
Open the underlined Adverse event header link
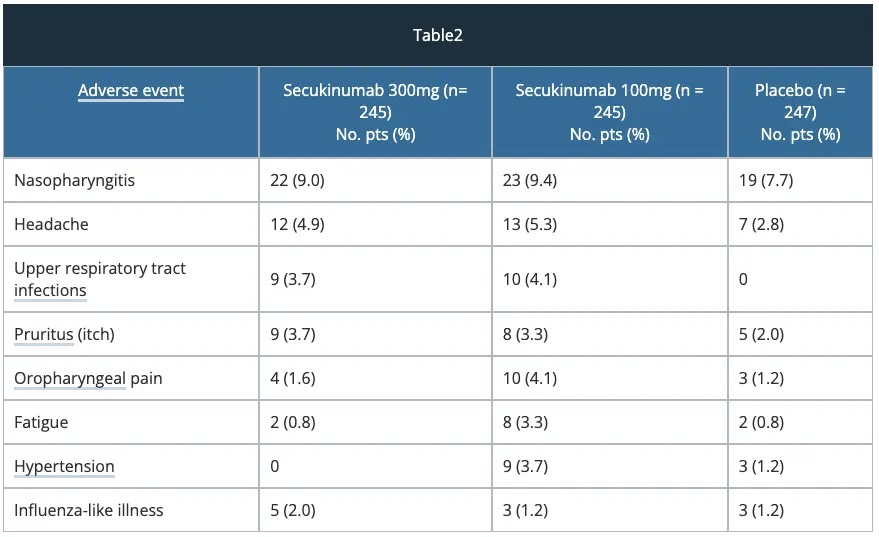[x=131, y=90]
